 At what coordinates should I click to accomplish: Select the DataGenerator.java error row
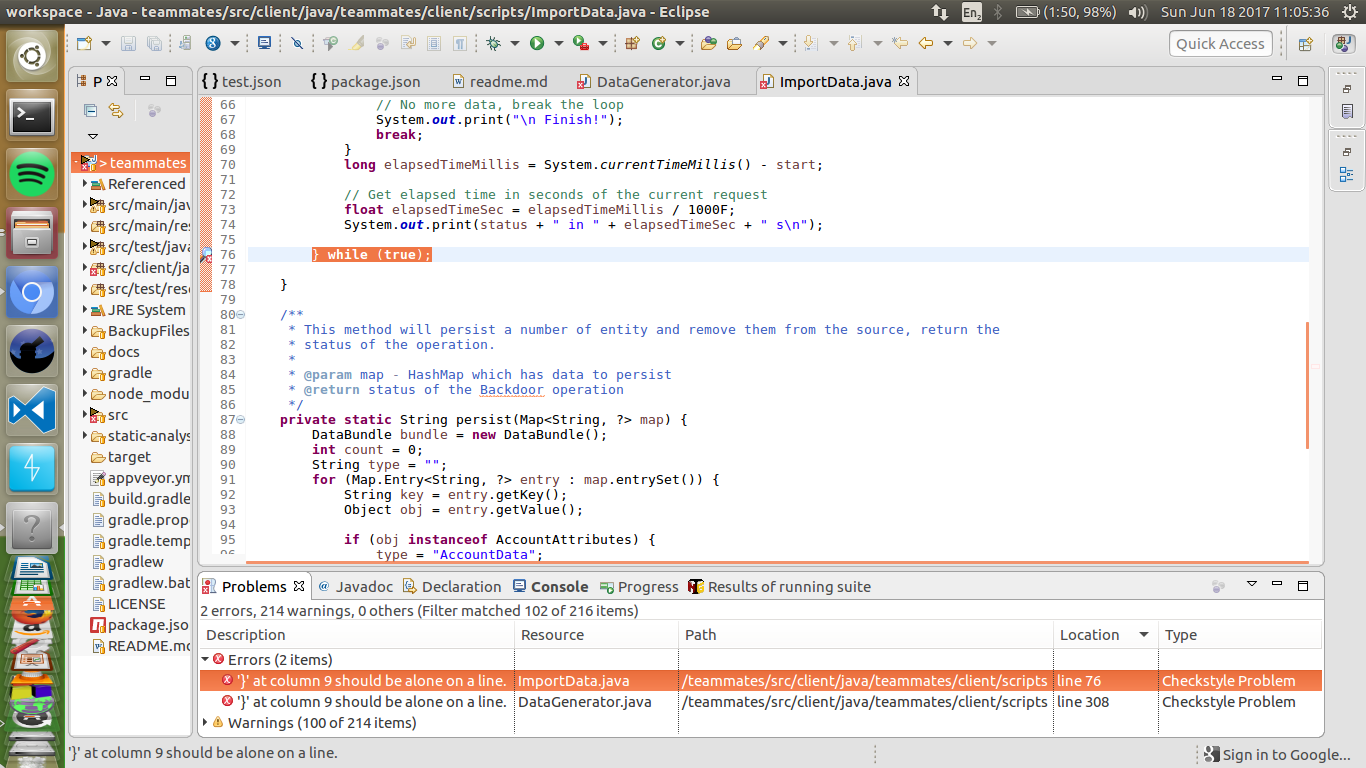760,702
